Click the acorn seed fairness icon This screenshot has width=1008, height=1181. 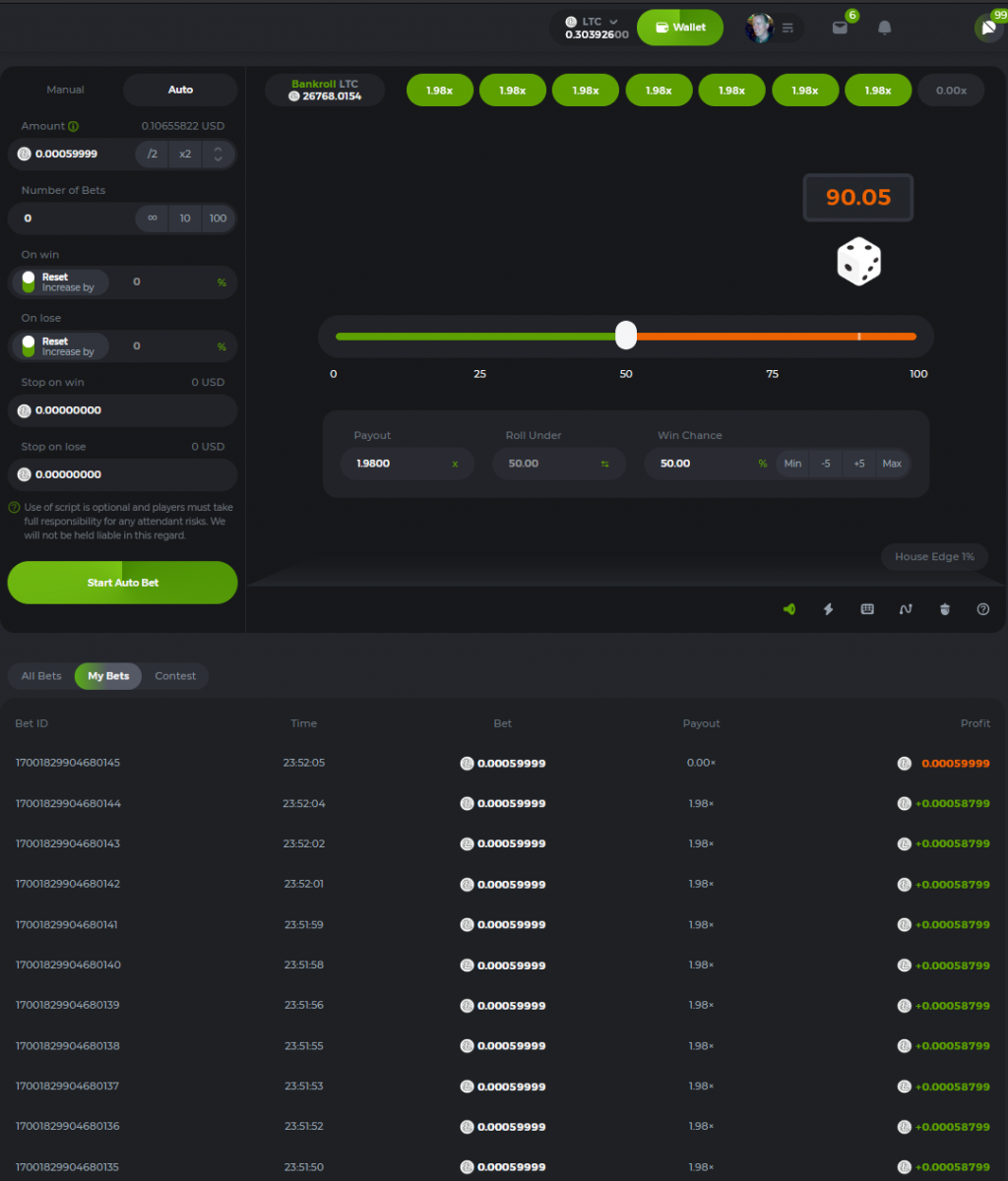(945, 609)
